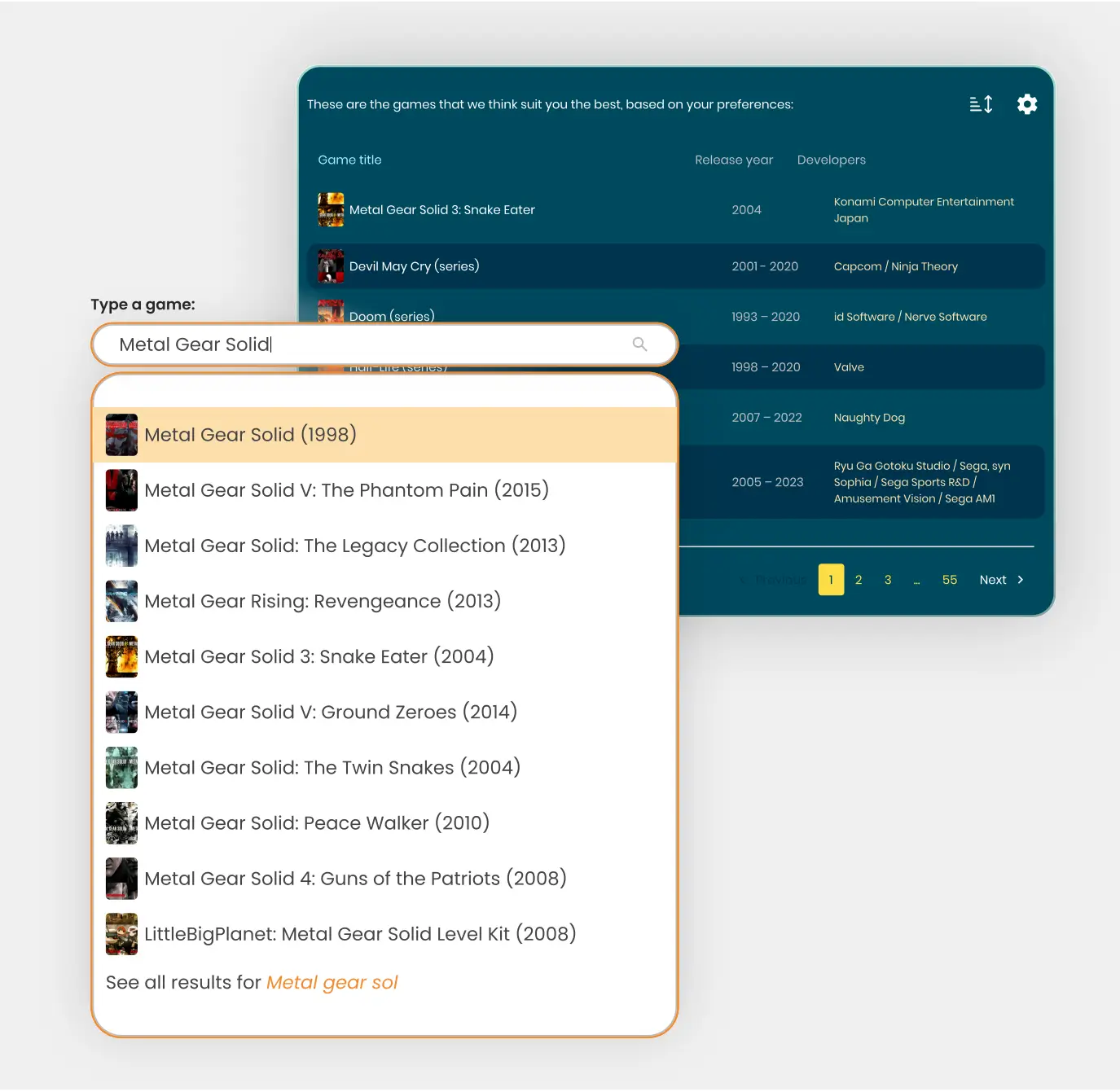Screen dimensions: 1120x1092
Task: Click Guns of the Patriots cover thumbnail
Action: [121, 878]
